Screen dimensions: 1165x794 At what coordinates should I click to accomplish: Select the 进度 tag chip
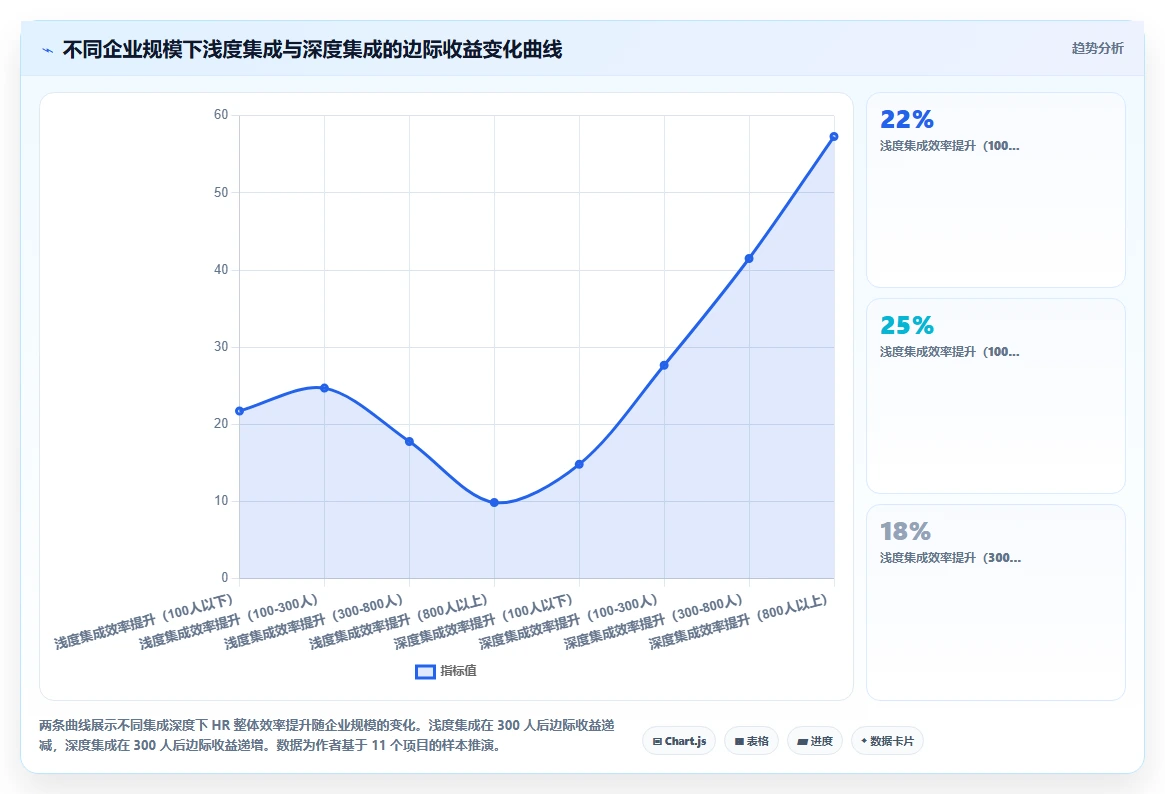pos(815,741)
